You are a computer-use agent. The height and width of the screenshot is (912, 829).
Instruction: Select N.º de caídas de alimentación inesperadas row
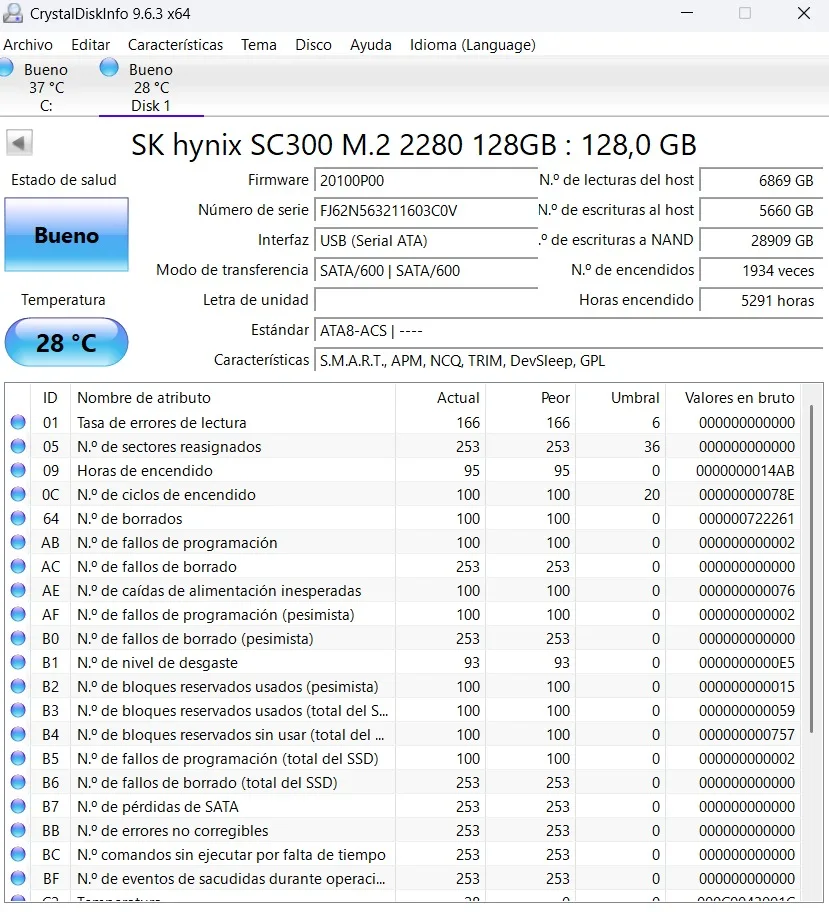[x=403, y=590]
